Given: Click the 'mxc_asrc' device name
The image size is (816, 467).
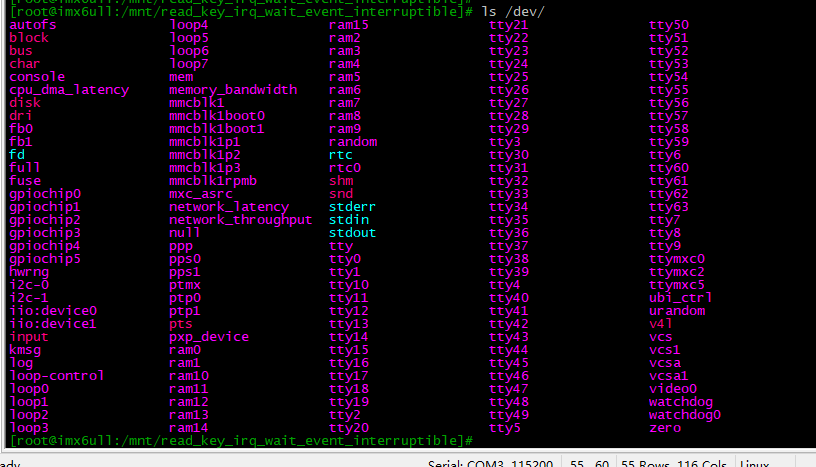Looking at the screenshot, I should 201,194.
